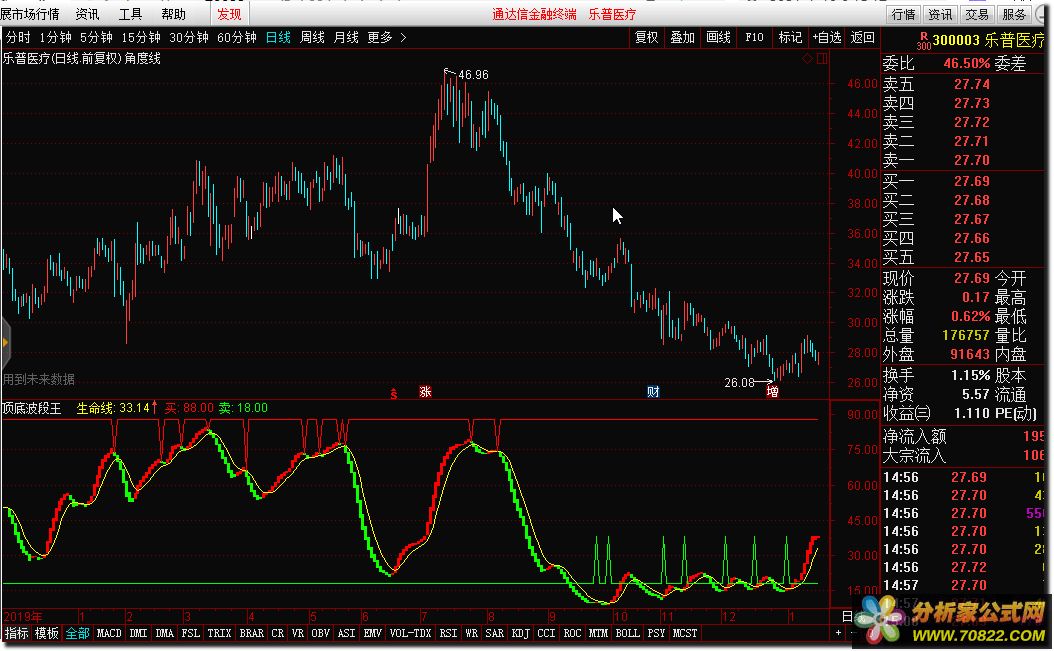Select the WR indicator
Viewport: 1054px width, 651px height.
pos(471,634)
